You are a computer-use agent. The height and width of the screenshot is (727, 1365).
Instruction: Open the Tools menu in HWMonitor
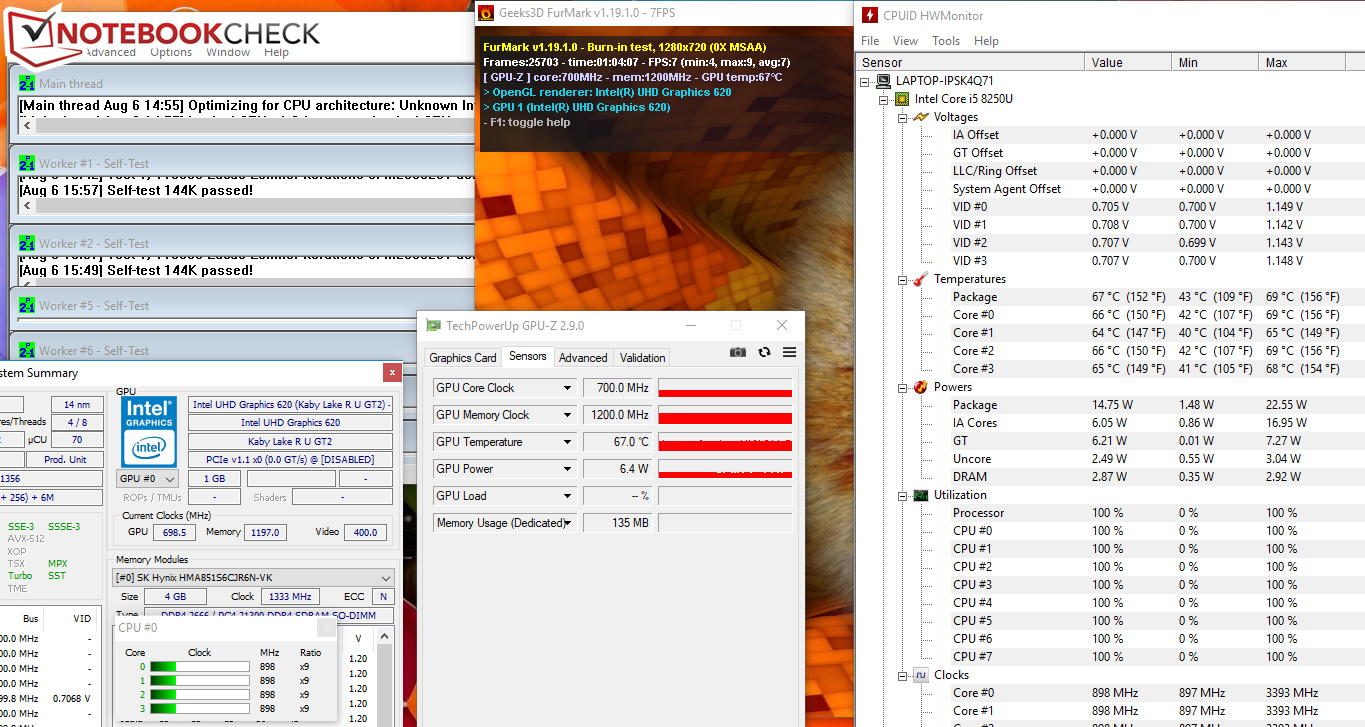[946, 41]
